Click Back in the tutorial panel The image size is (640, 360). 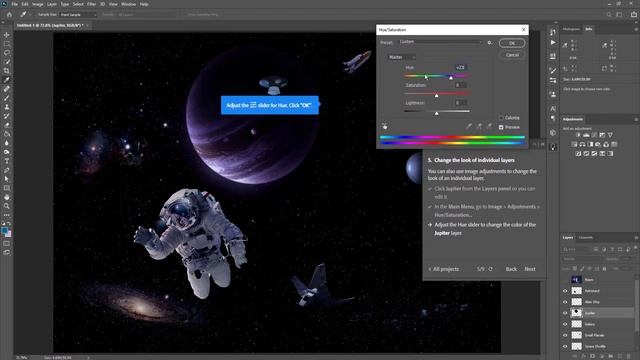coord(511,269)
